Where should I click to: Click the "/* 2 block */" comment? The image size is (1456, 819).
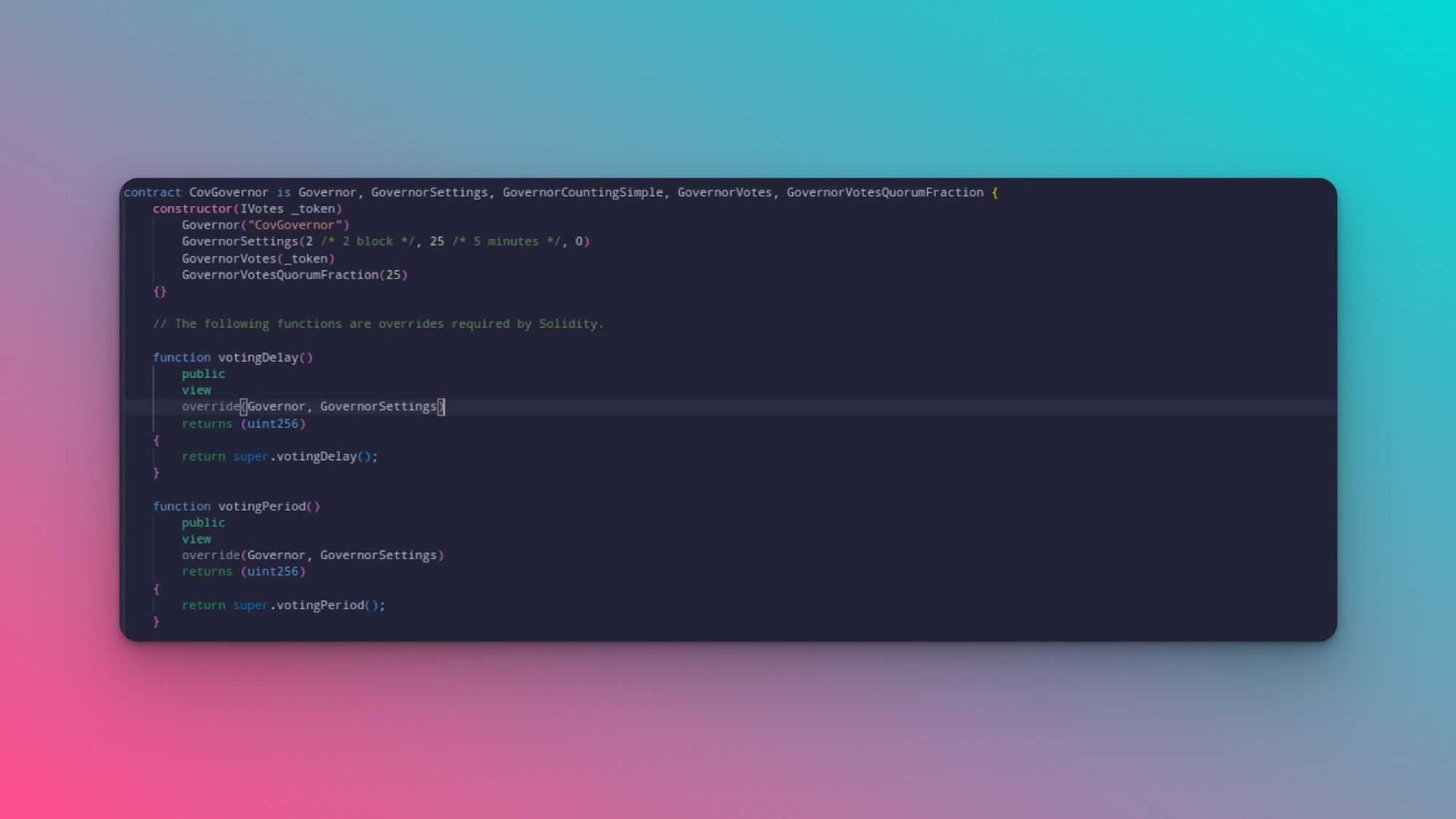(367, 242)
